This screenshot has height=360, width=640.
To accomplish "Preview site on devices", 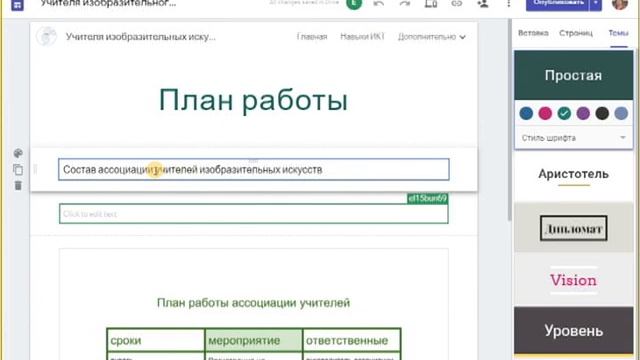I will 431,4.
